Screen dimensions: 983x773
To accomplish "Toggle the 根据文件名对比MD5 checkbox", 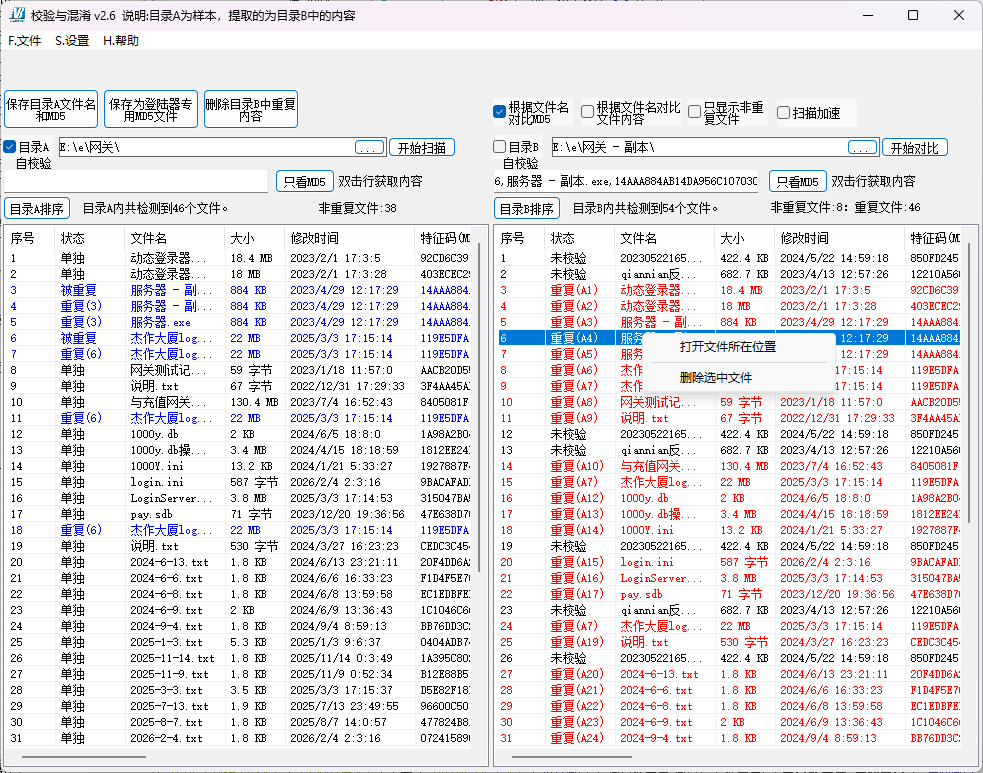I will (500, 111).
